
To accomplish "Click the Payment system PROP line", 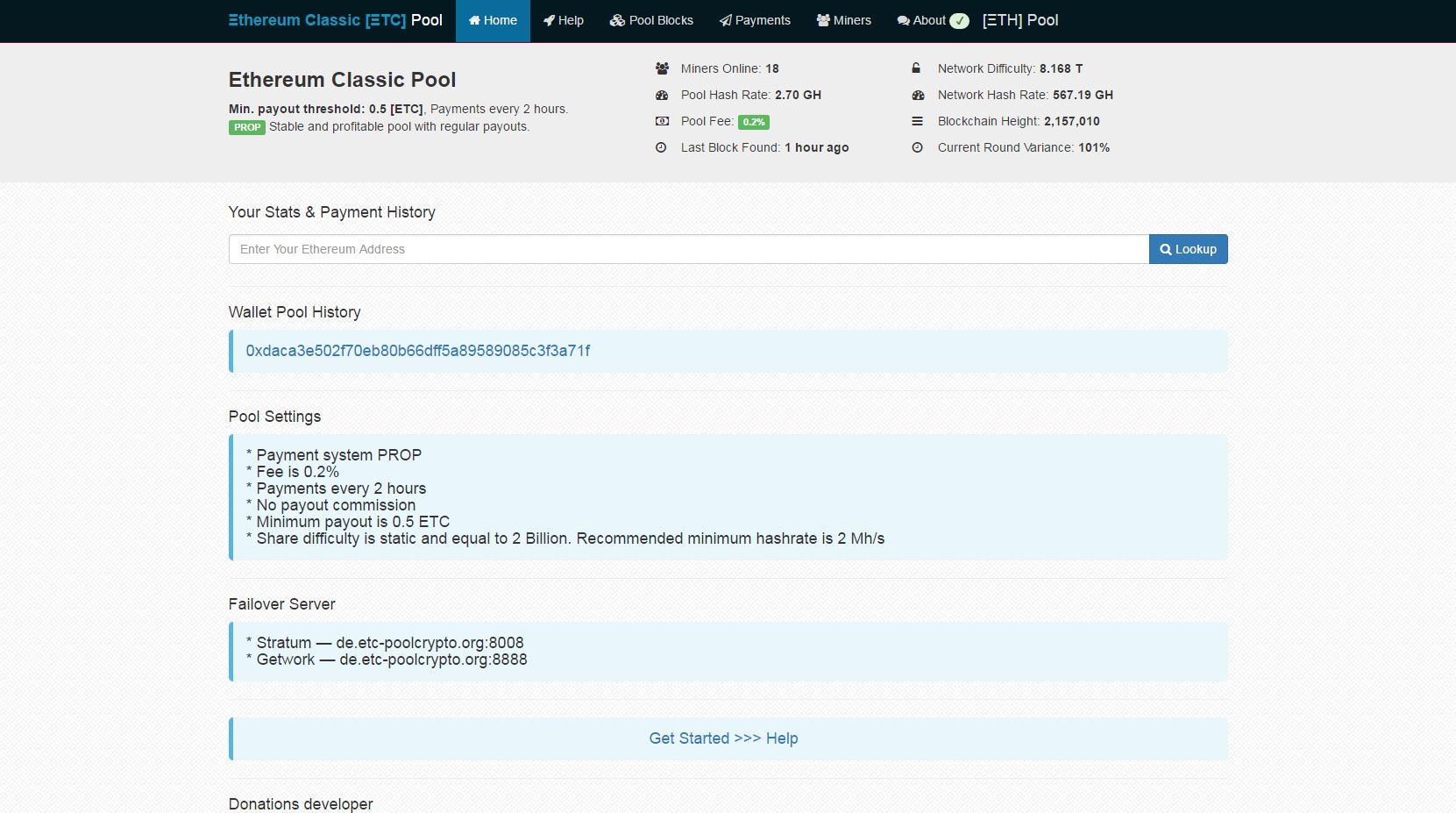I will [334, 455].
